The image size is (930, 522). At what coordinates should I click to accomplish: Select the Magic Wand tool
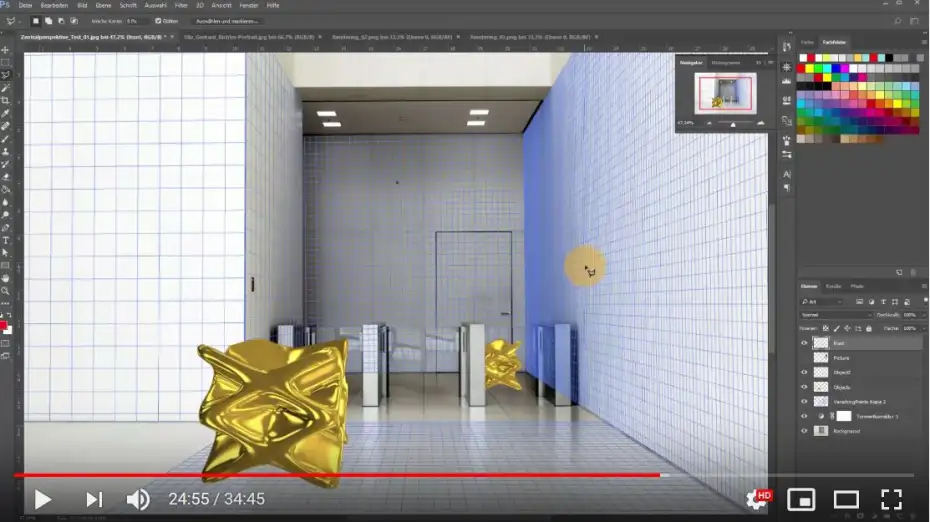pos(5,88)
